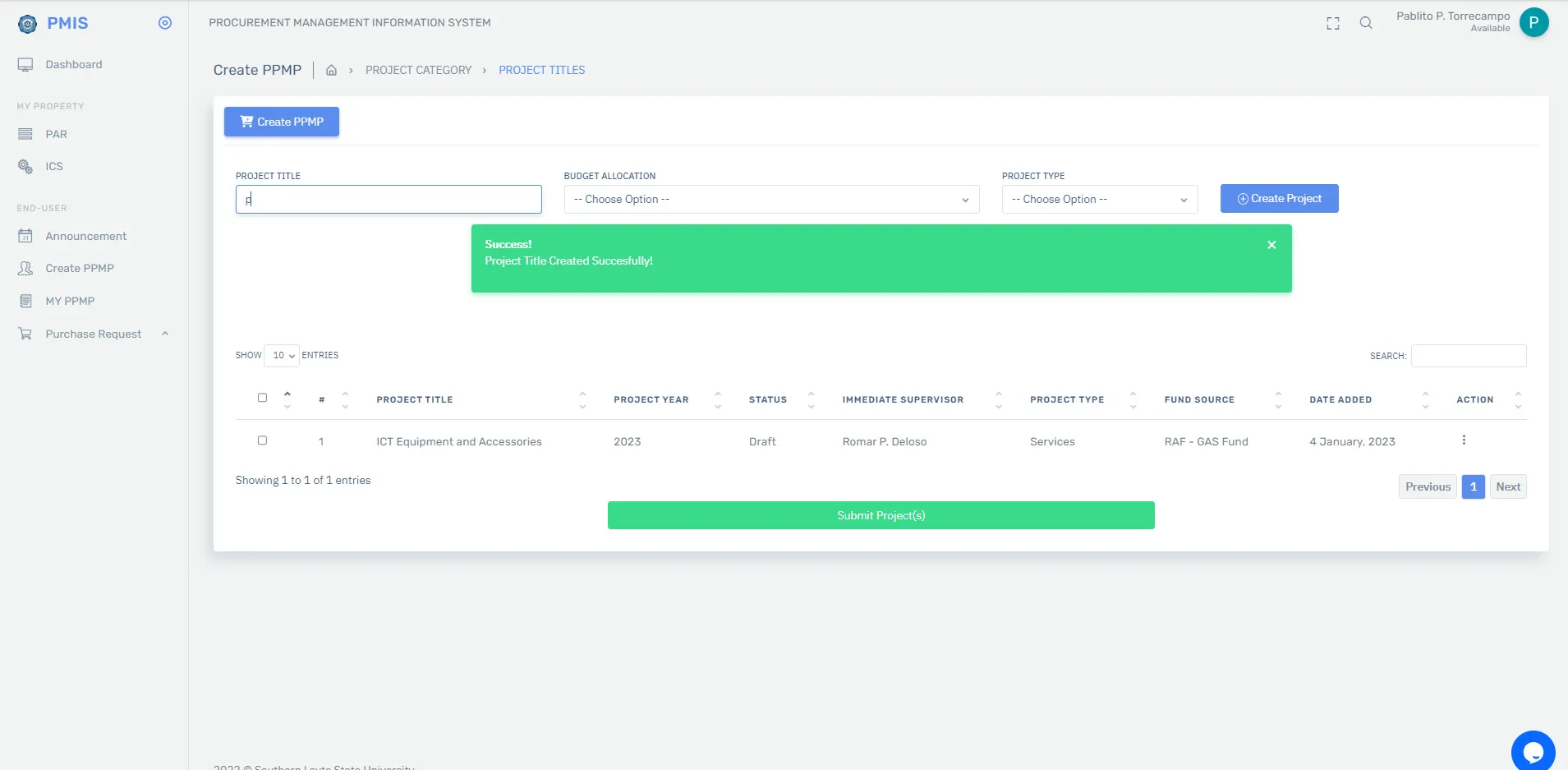Open the Project Type dropdown
Image resolution: width=1568 pixels, height=770 pixels.
pos(1100,199)
